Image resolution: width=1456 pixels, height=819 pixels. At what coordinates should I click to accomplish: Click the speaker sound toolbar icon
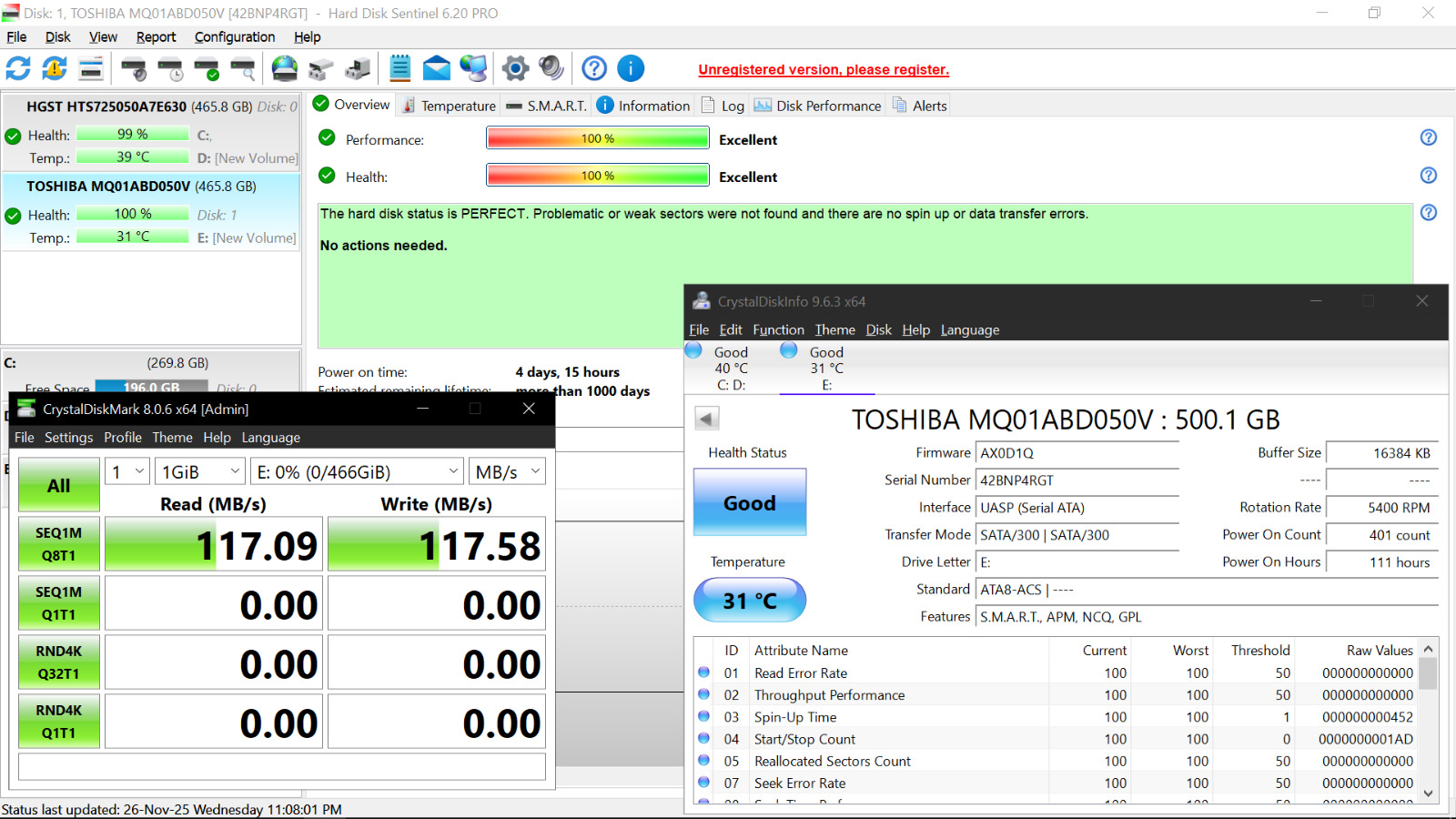(551, 68)
